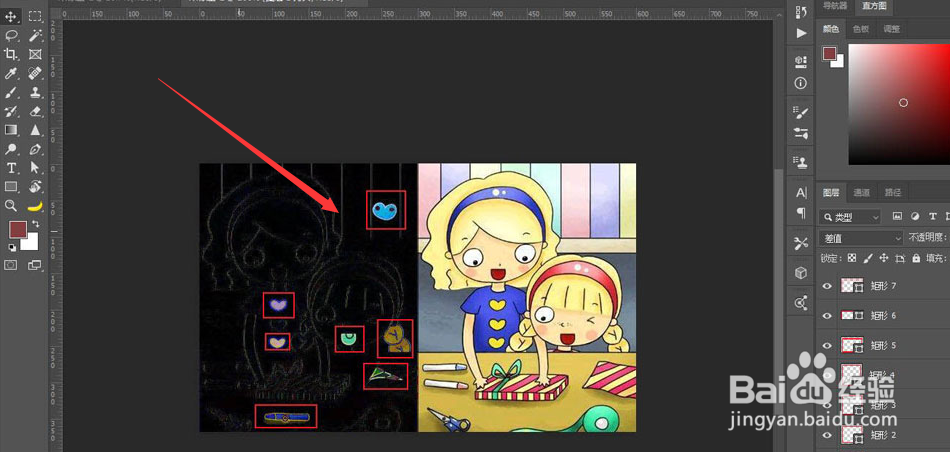Select the Sharpen triangle tool

[35, 130]
